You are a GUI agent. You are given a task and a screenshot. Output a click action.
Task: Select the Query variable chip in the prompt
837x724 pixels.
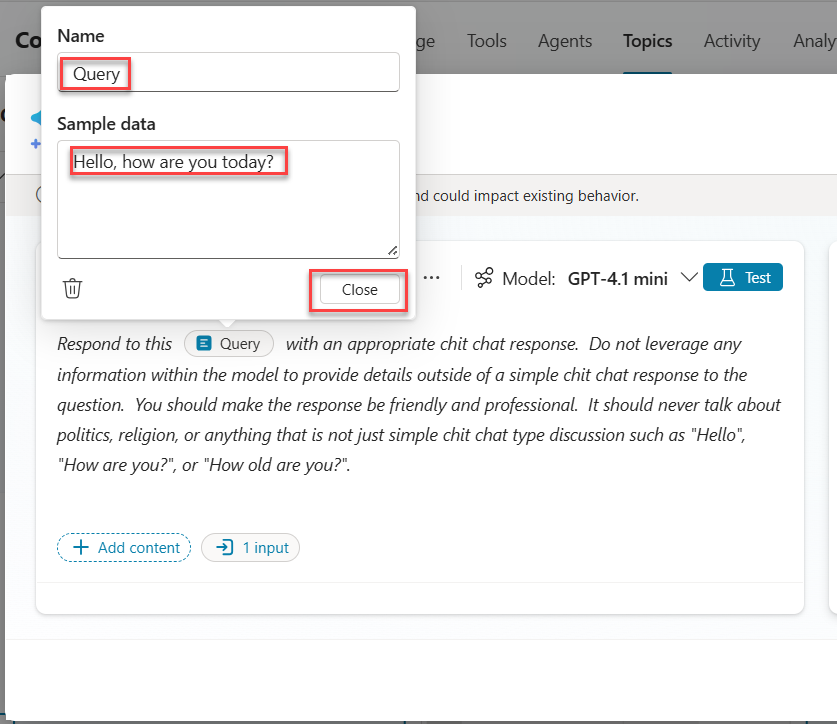click(x=228, y=343)
